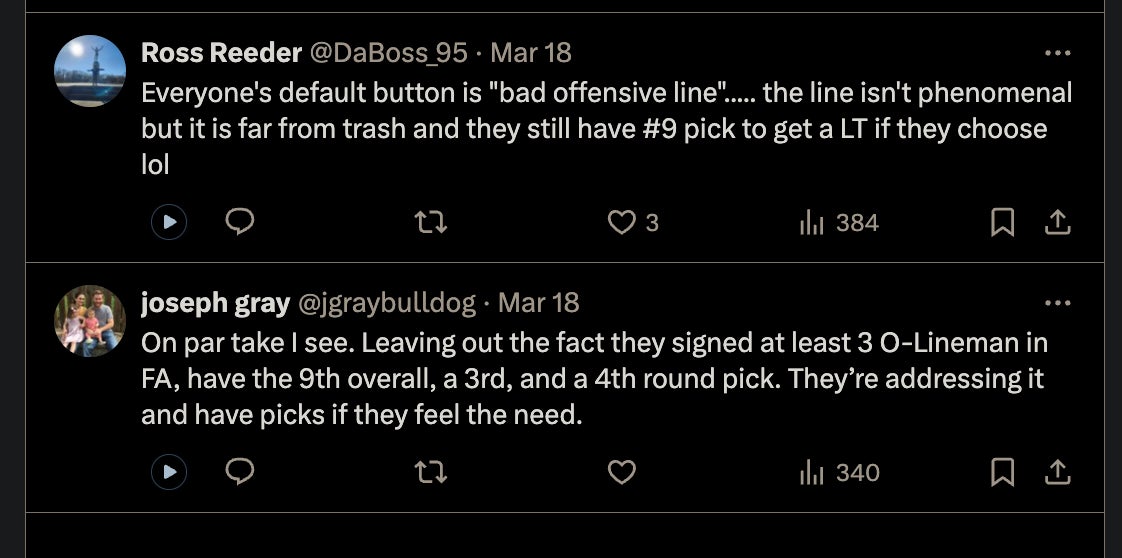This screenshot has height=558, width=1122.
Task: Like joseph gray's tweet
Action: [622, 471]
